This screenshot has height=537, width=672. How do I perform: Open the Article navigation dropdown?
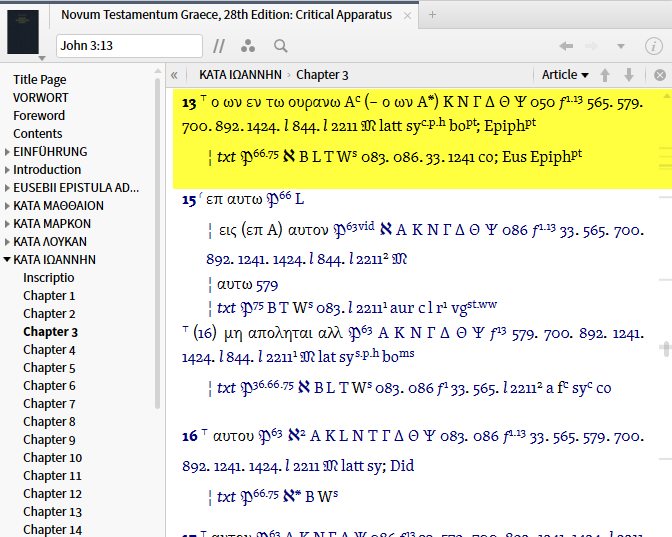pyautogui.click(x=565, y=75)
